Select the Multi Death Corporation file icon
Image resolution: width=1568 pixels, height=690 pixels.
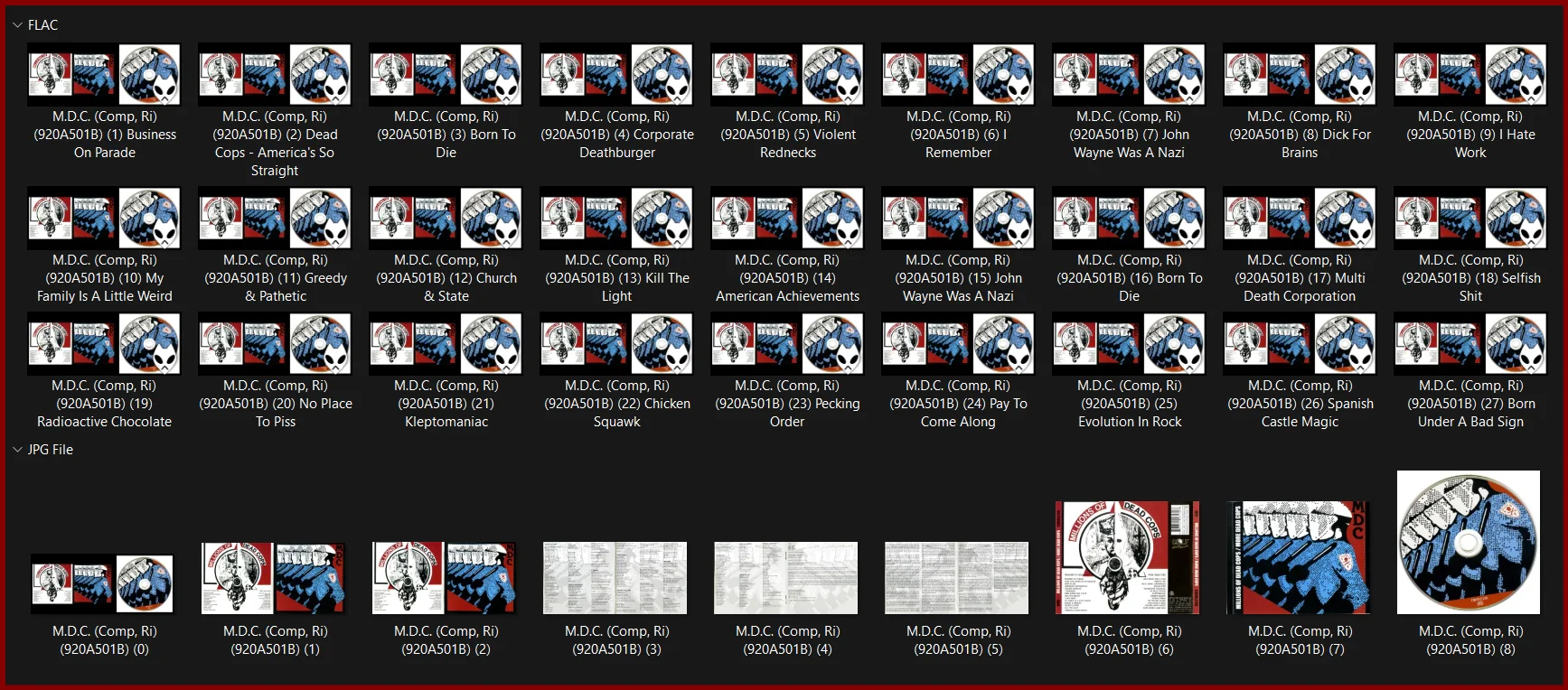[1300, 218]
